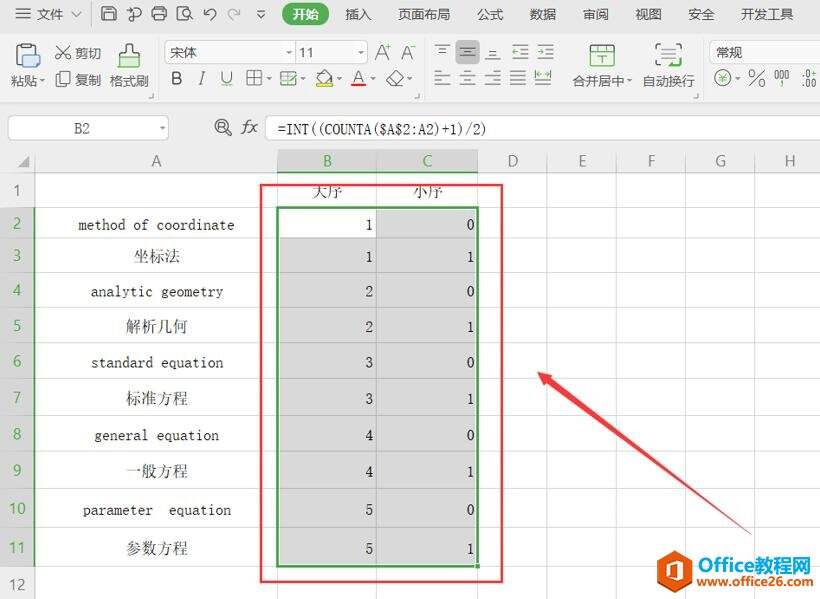Switch to the 公式 ribbon tab
The image size is (820, 599).
click(490, 14)
